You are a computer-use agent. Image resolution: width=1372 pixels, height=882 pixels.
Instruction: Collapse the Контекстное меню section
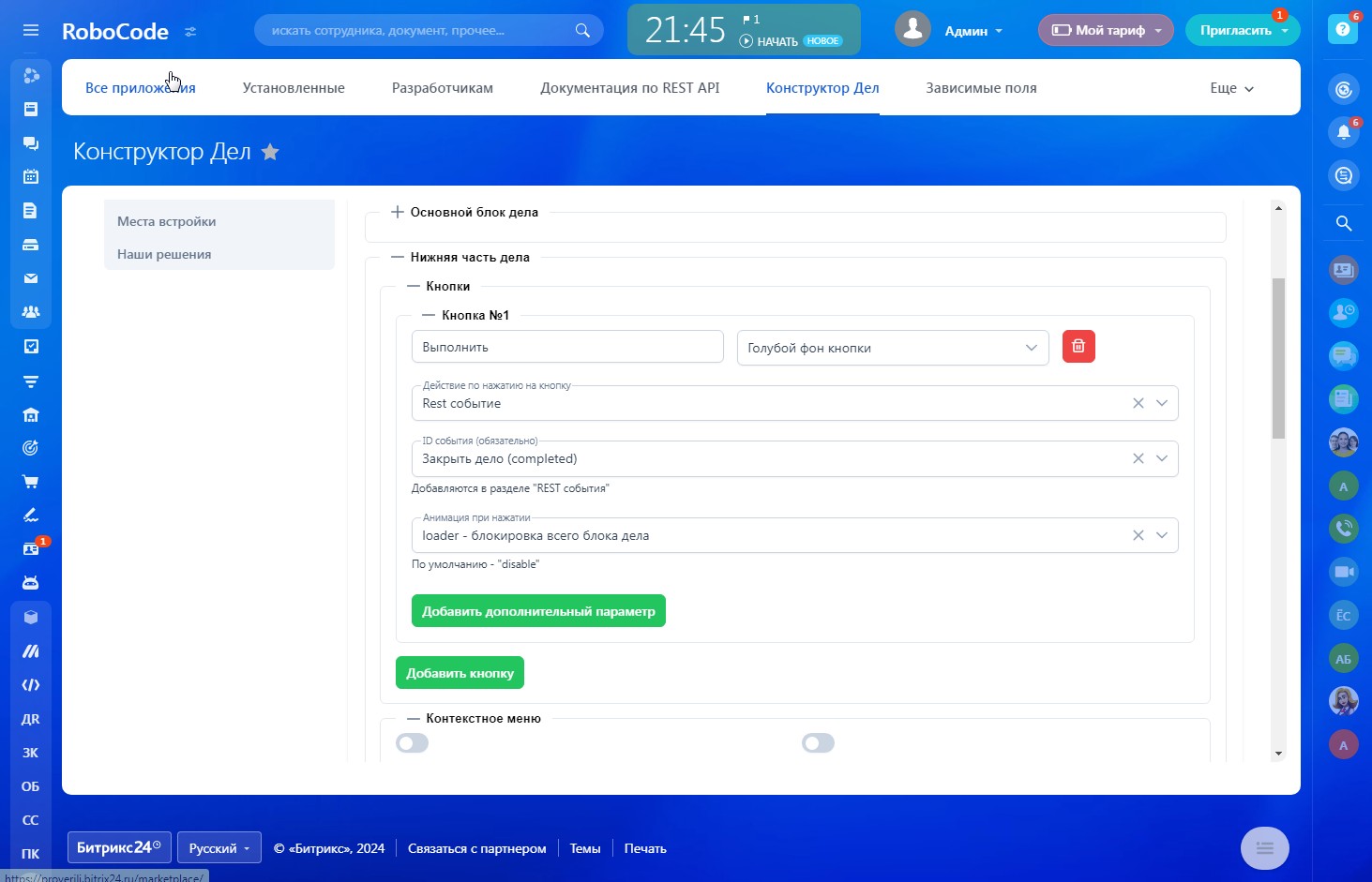click(414, 718)
